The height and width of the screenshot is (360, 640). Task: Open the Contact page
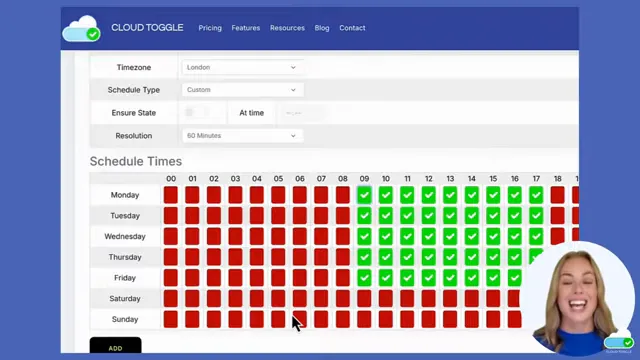pos(352,28)
